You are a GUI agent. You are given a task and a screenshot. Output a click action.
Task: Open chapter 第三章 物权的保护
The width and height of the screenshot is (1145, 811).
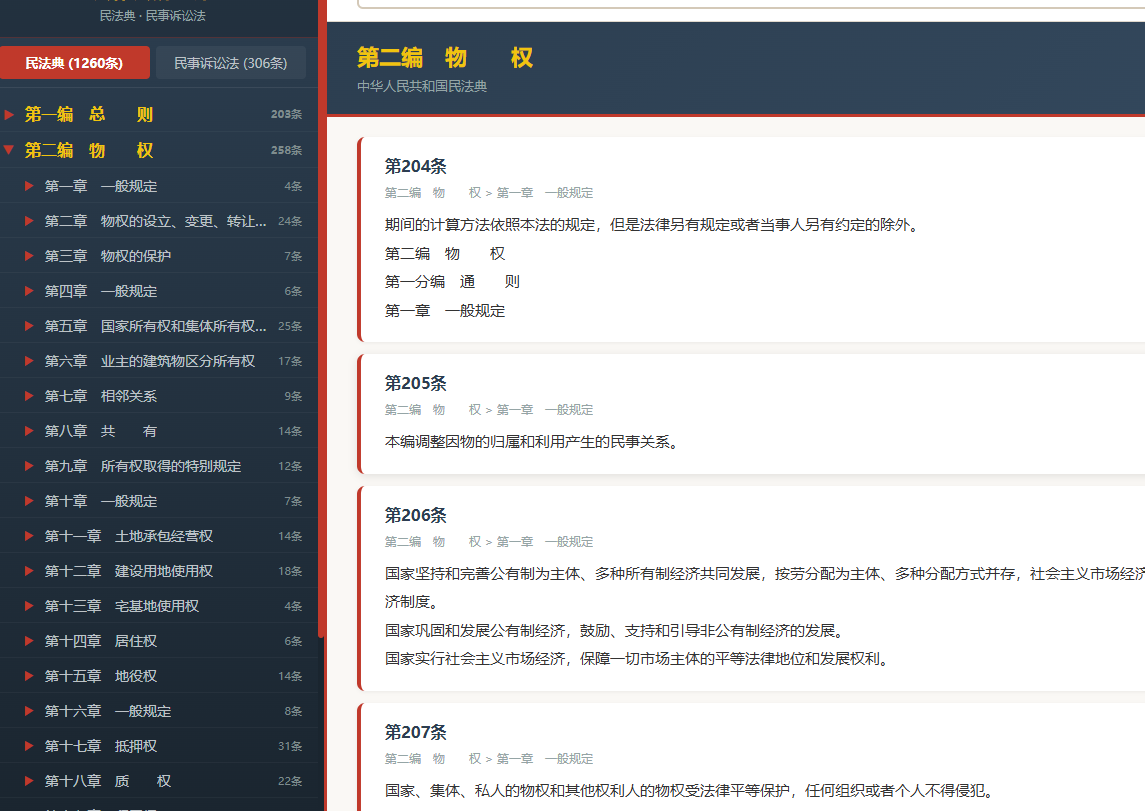point(108,256)
